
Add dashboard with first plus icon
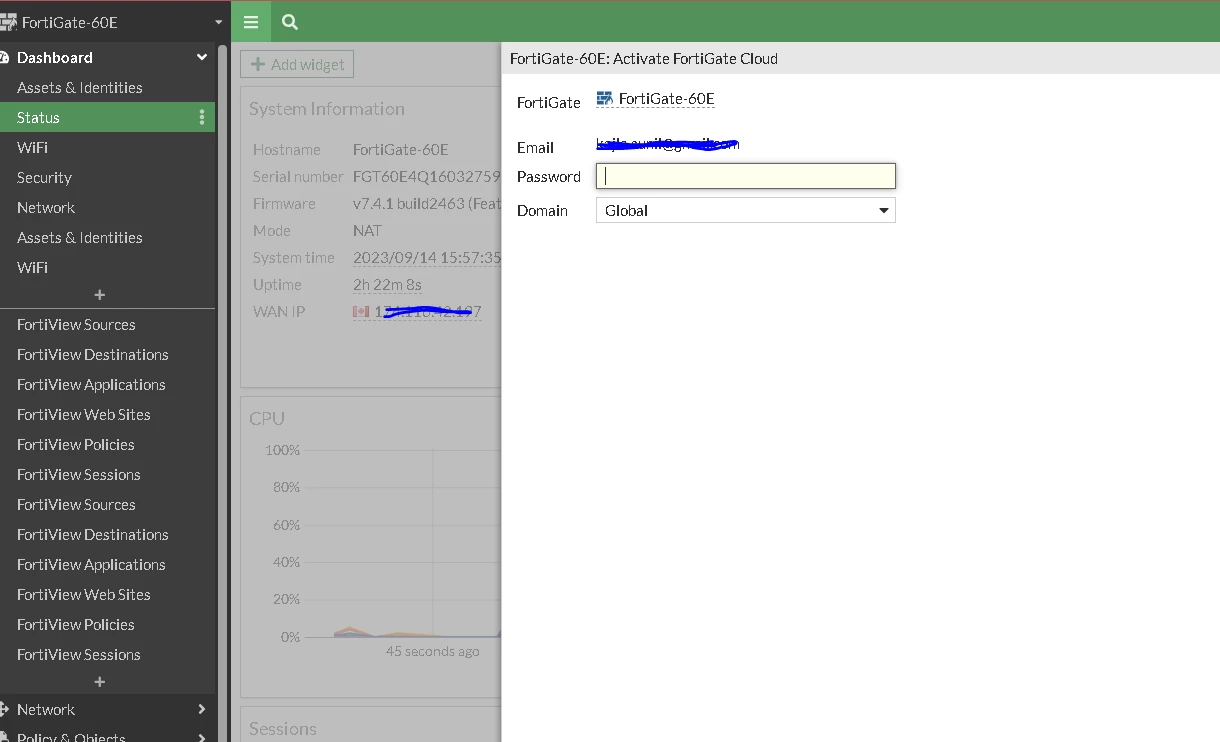(x=99, y=295)
